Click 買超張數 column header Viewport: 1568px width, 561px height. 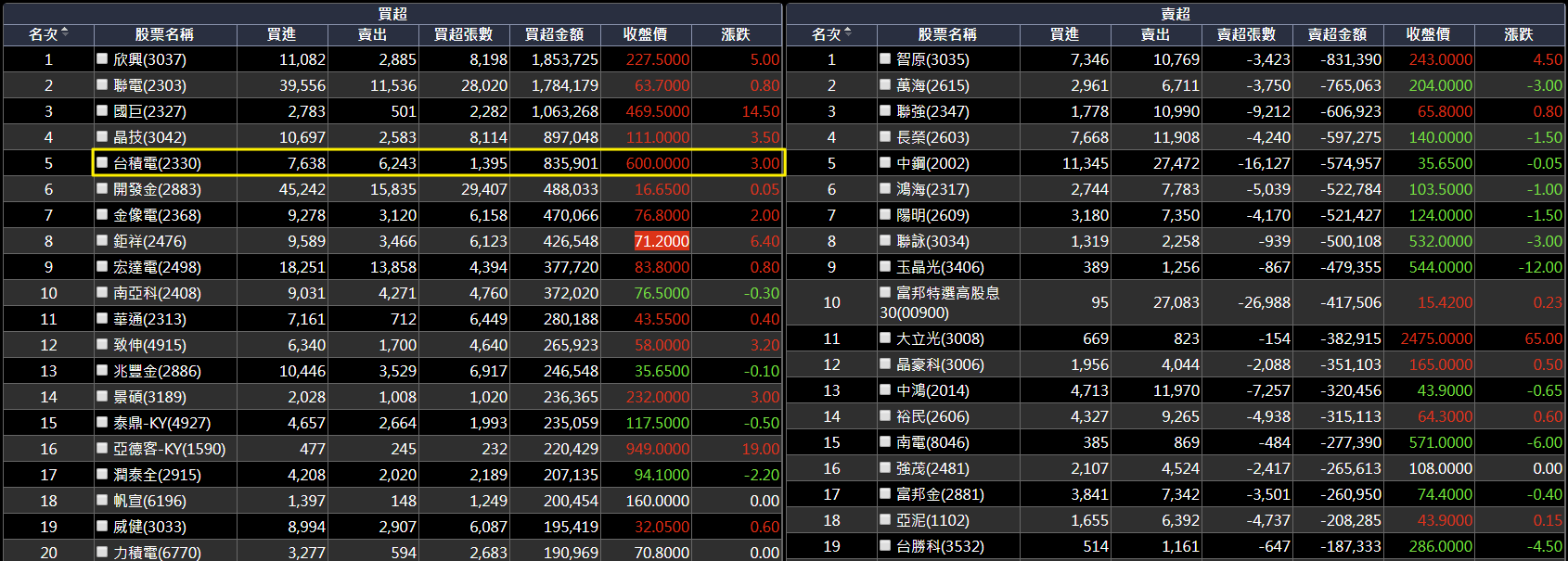point(464,34)
